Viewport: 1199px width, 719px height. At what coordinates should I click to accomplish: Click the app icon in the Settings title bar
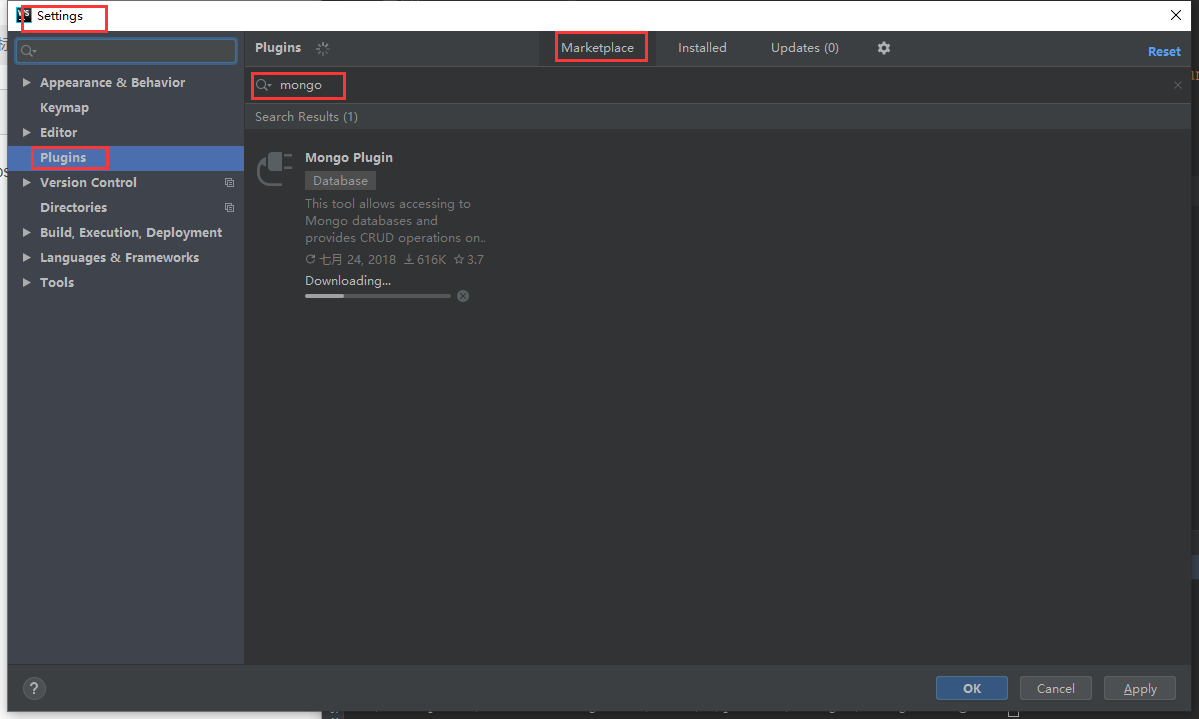tap(24, 15)
